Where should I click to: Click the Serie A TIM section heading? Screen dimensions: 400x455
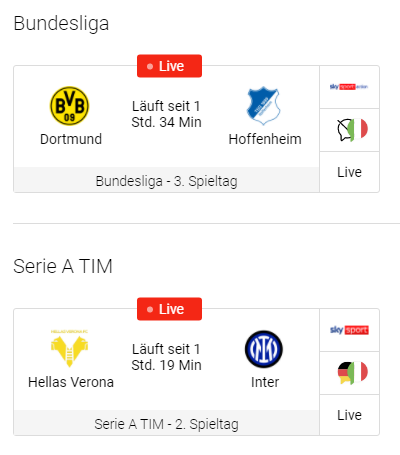point(63,266)
